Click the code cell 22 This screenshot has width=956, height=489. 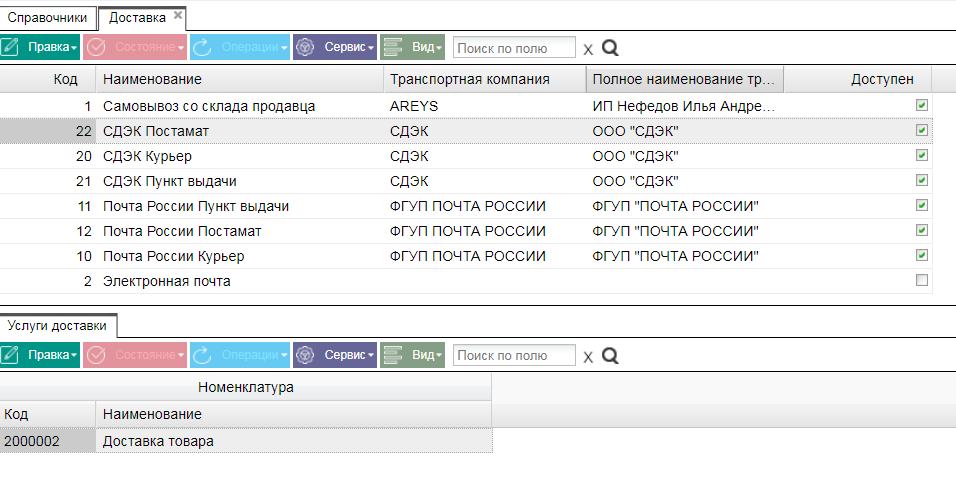tap(48, 131)
